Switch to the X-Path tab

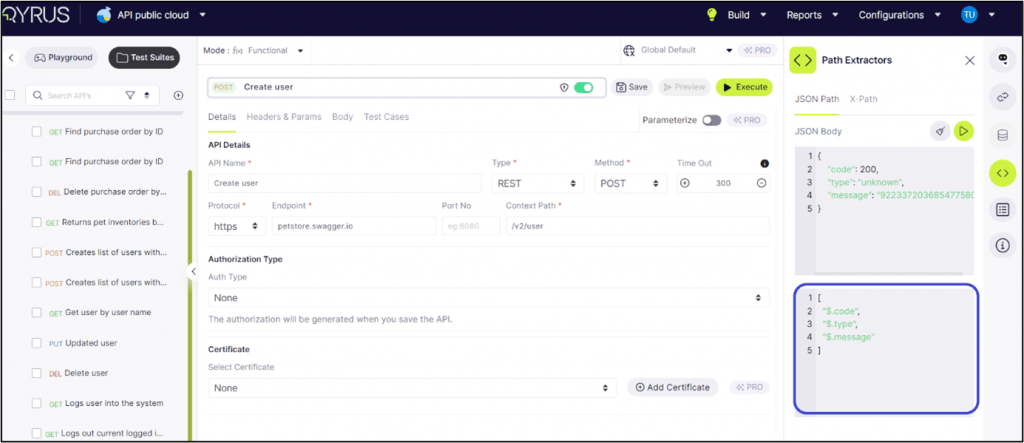(x=863, y=99)
